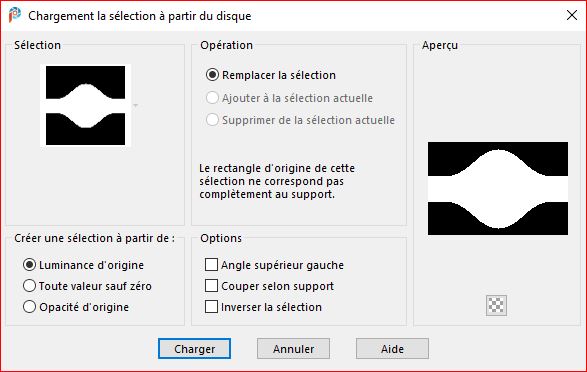The height and width of the screenshot is (372, 587).
Task: Cancel with the Annuler button
Action: pos(293,349)
